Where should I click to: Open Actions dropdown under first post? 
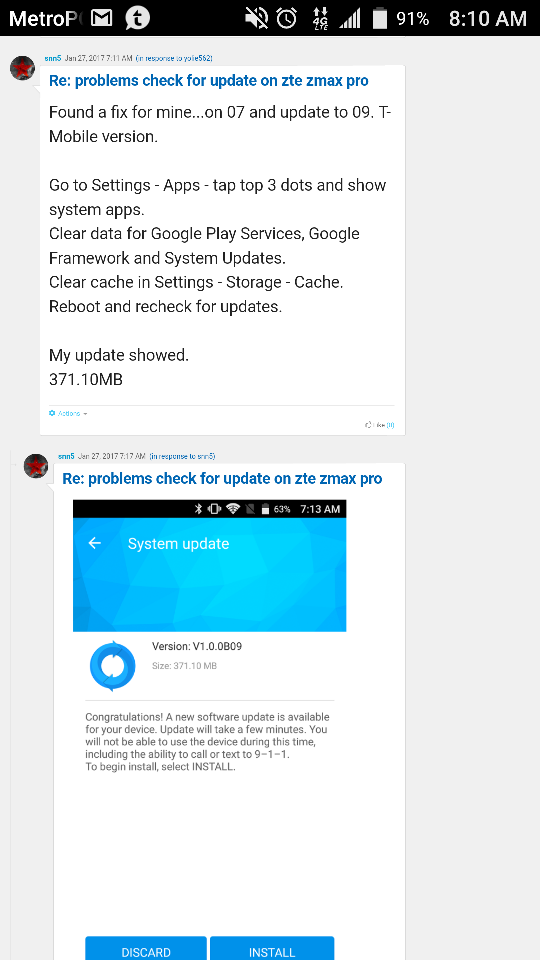(x=68, y=413)
